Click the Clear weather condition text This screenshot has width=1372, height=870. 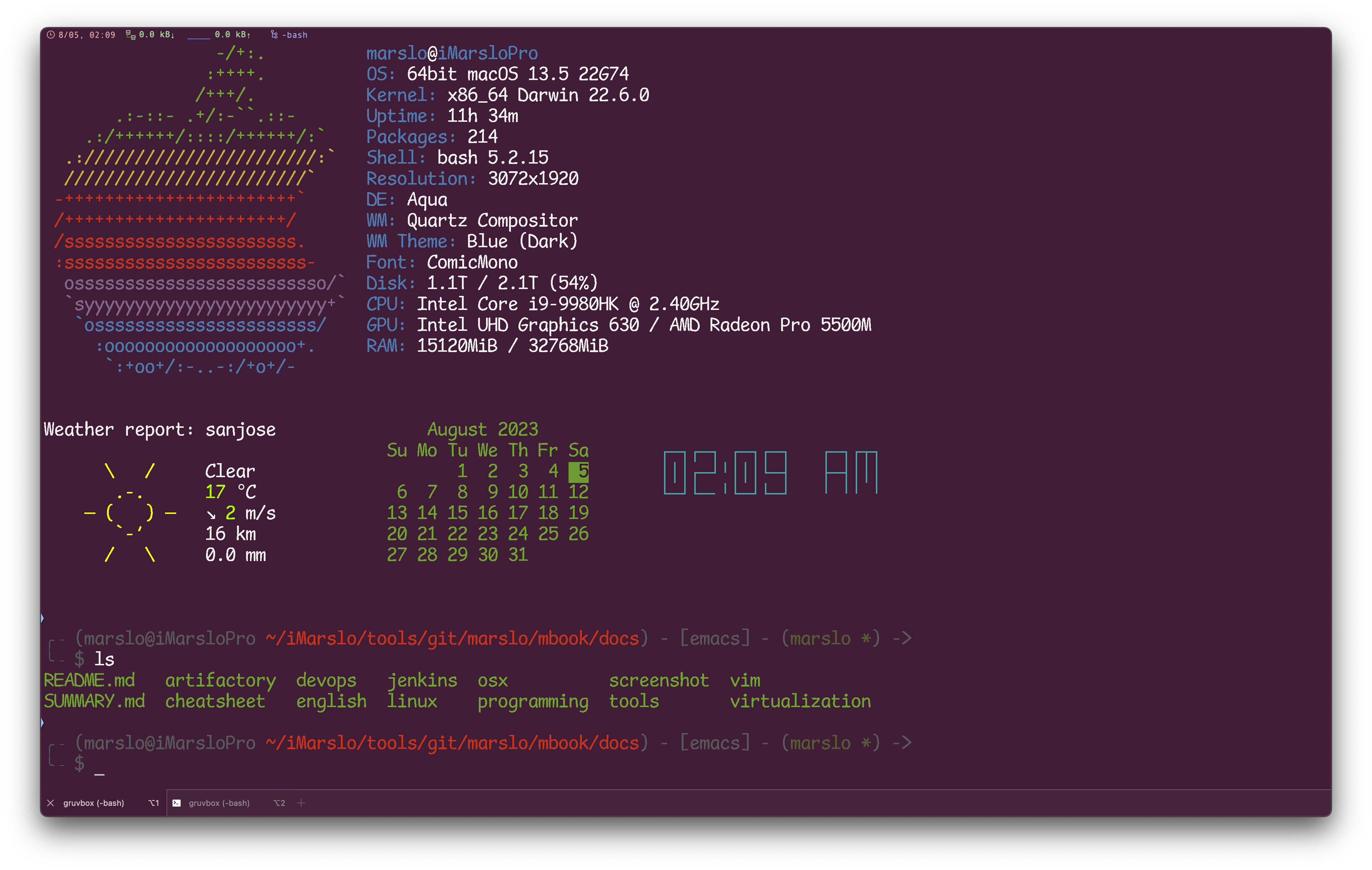point(230,471)
